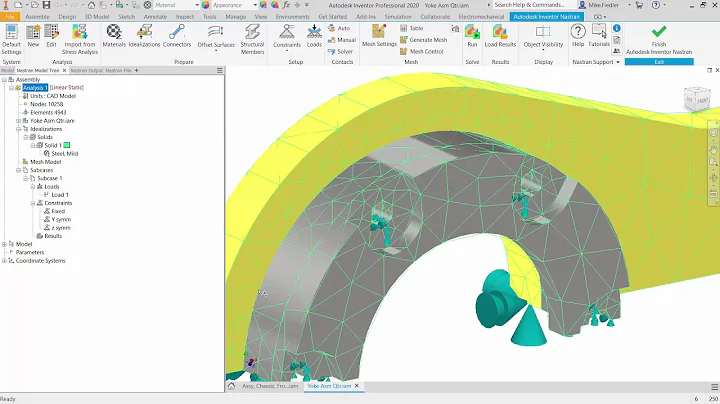The image size is (720, 404).
Task: Open Object Visibility options
Action: pos(543,38)
